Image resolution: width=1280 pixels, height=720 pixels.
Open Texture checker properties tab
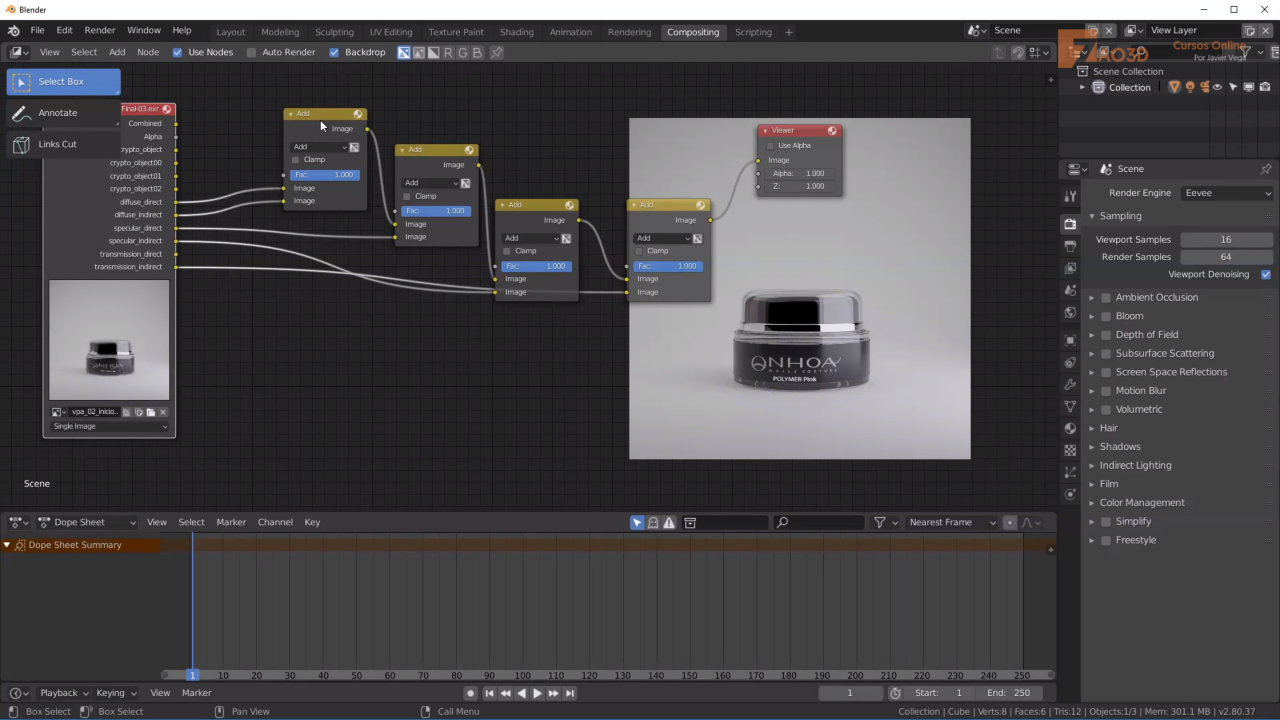(x=1070, y=450)
